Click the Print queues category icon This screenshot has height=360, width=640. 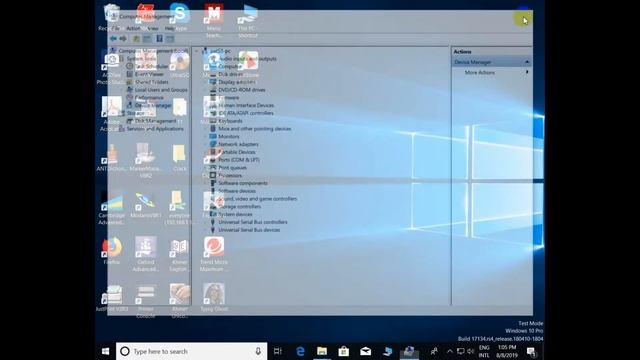point(213,167)
